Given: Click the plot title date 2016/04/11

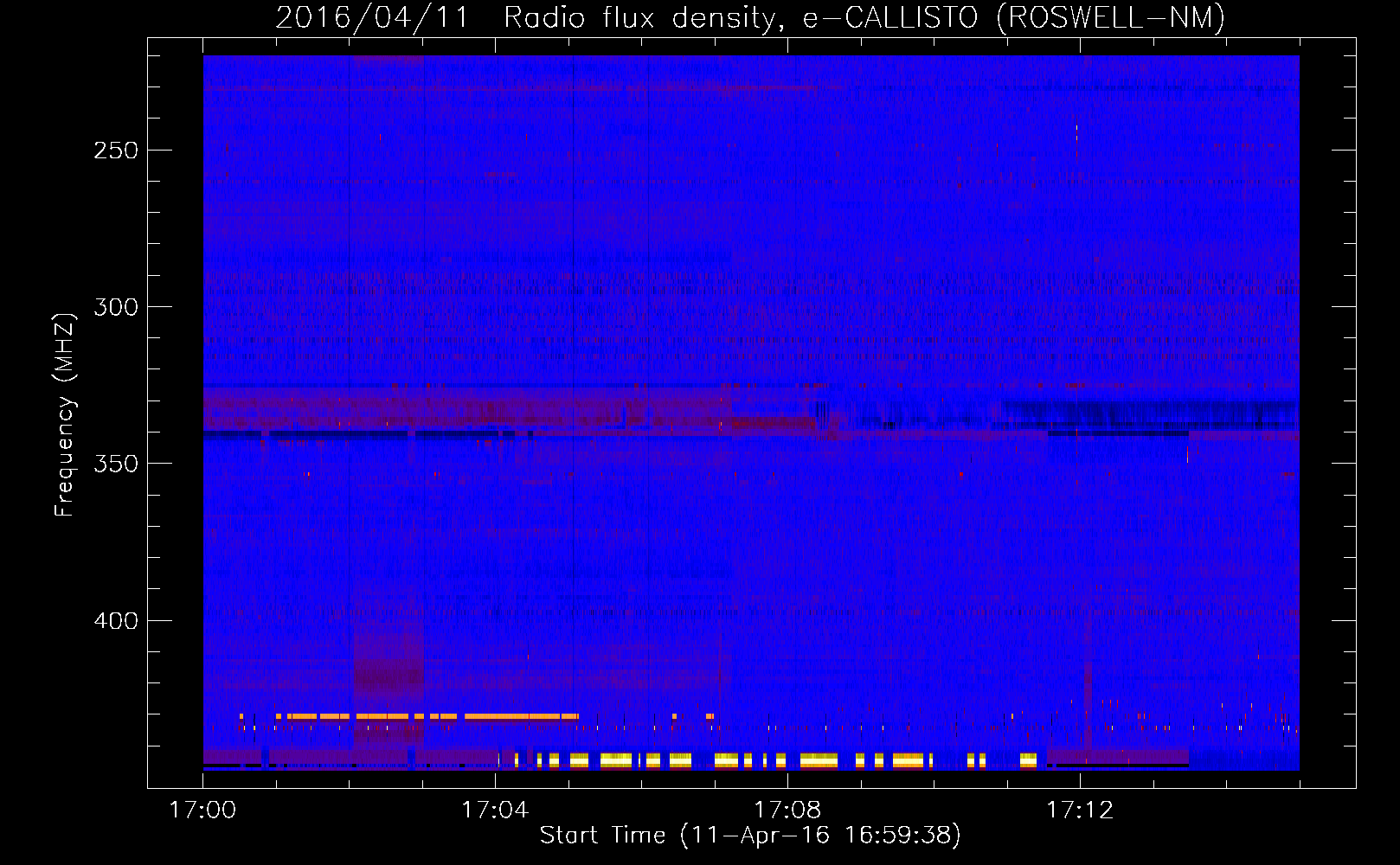Looking at the screenshot, I should click(x=372, y=17).
